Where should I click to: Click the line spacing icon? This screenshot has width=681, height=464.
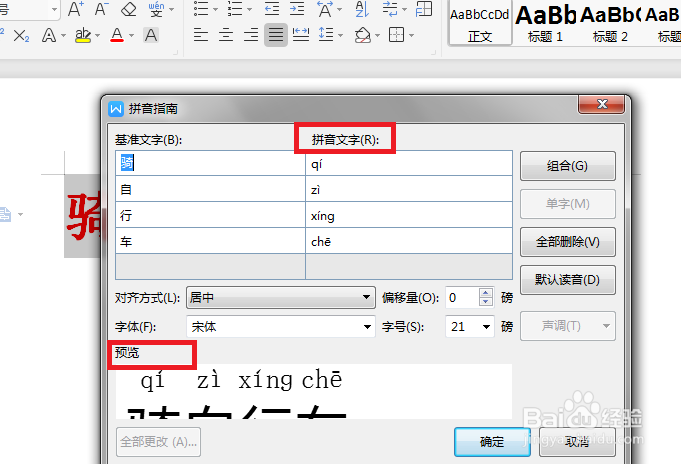click(x=326, y=35)
